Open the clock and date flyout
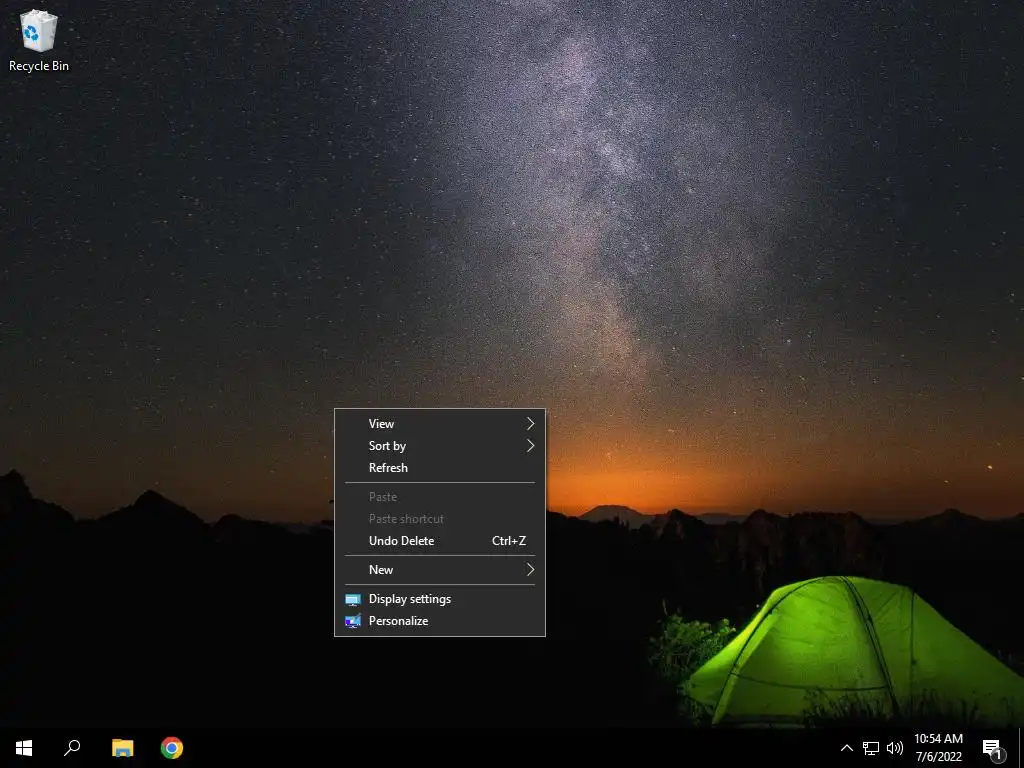The image size is (1024, 768). click(x=938, y=748)
